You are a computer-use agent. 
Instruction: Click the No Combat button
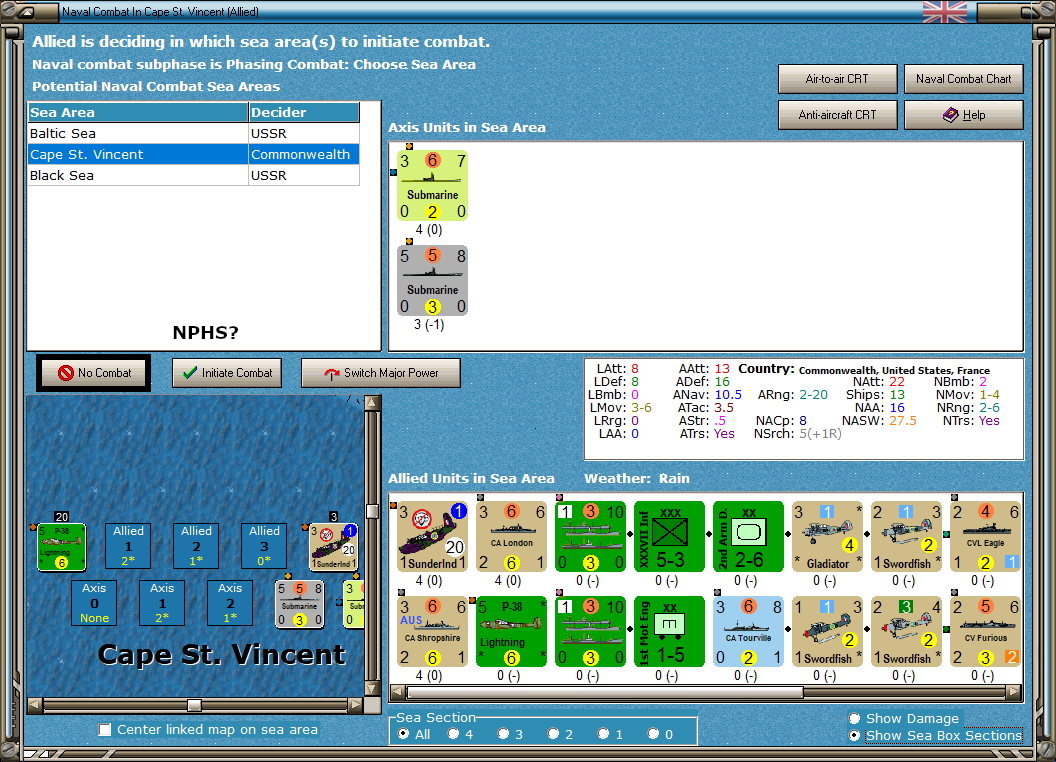94,373
